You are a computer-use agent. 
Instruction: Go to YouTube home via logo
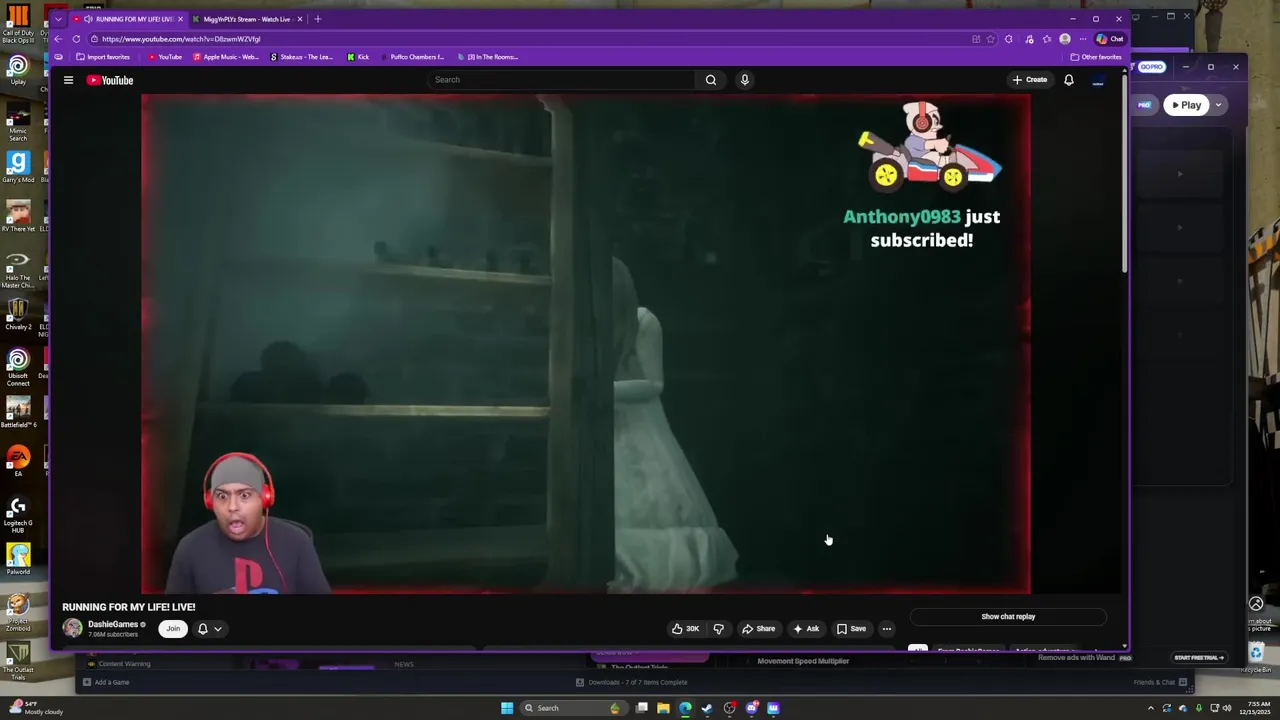110,80
